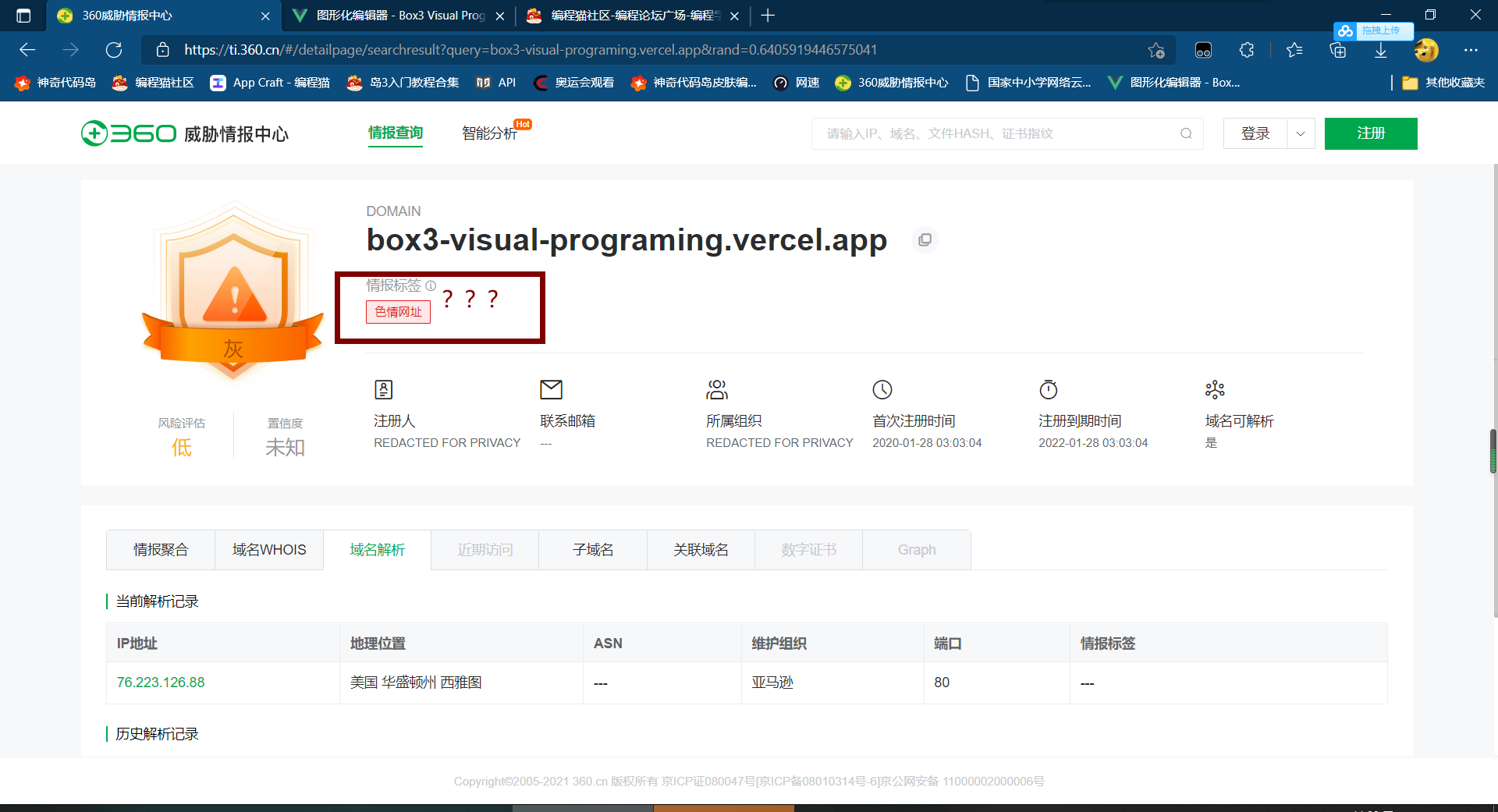Close the 360威胁情报中心 tab
The image size is (1498, 812).
pyautogui.click(x=265, y=16)
